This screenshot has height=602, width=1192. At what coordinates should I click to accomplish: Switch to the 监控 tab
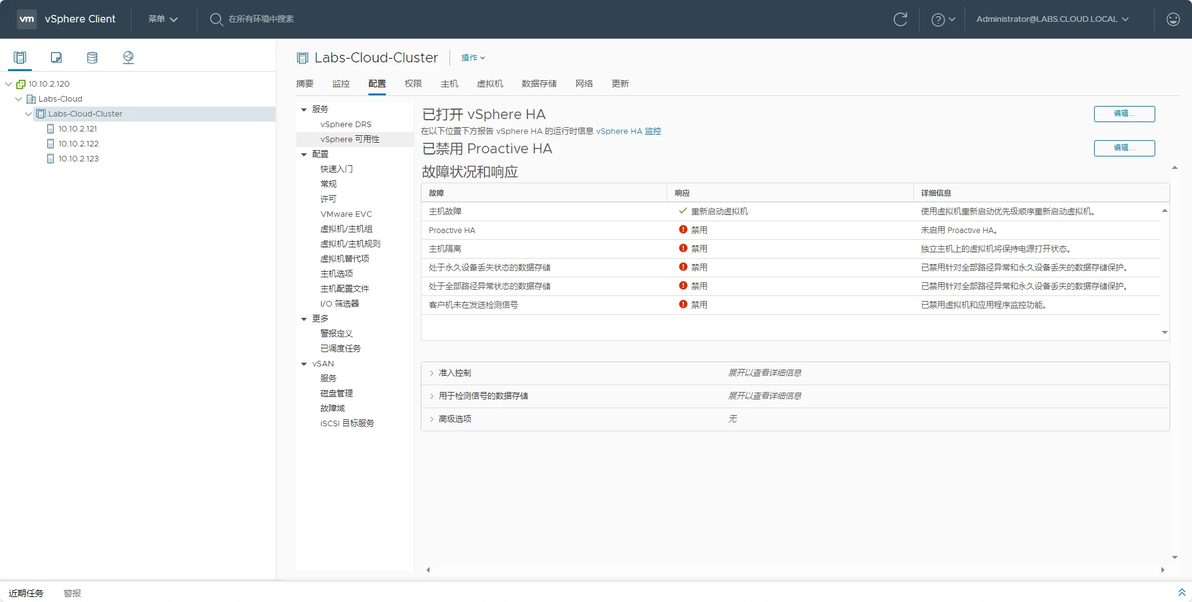point(341,84)
